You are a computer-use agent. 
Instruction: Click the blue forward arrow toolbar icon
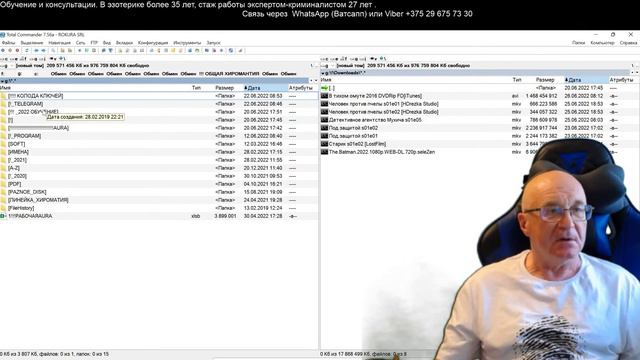[43, 51]
